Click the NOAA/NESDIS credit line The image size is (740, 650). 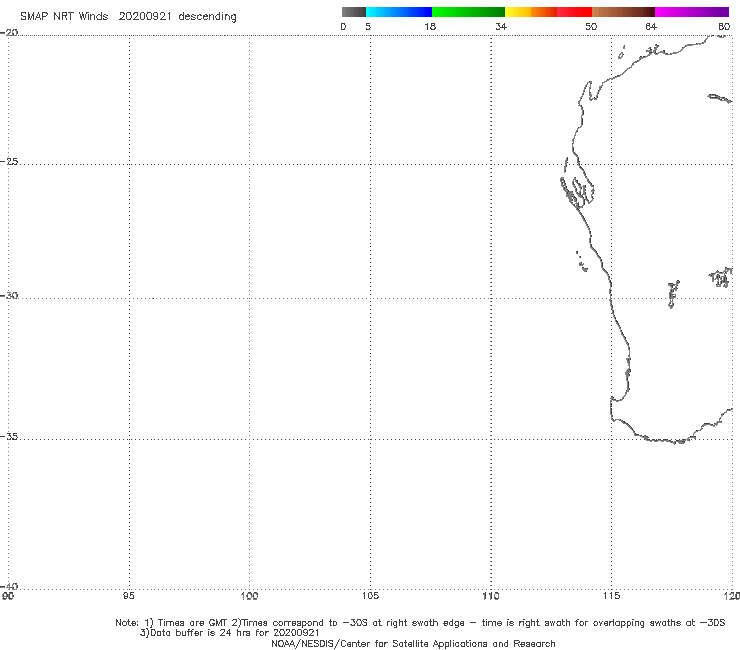[413, 643]
